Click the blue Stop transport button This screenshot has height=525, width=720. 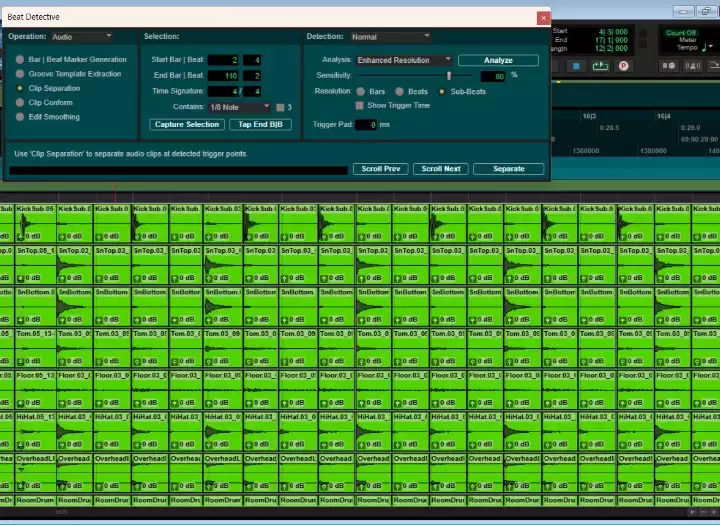click(x=577, y=66)
